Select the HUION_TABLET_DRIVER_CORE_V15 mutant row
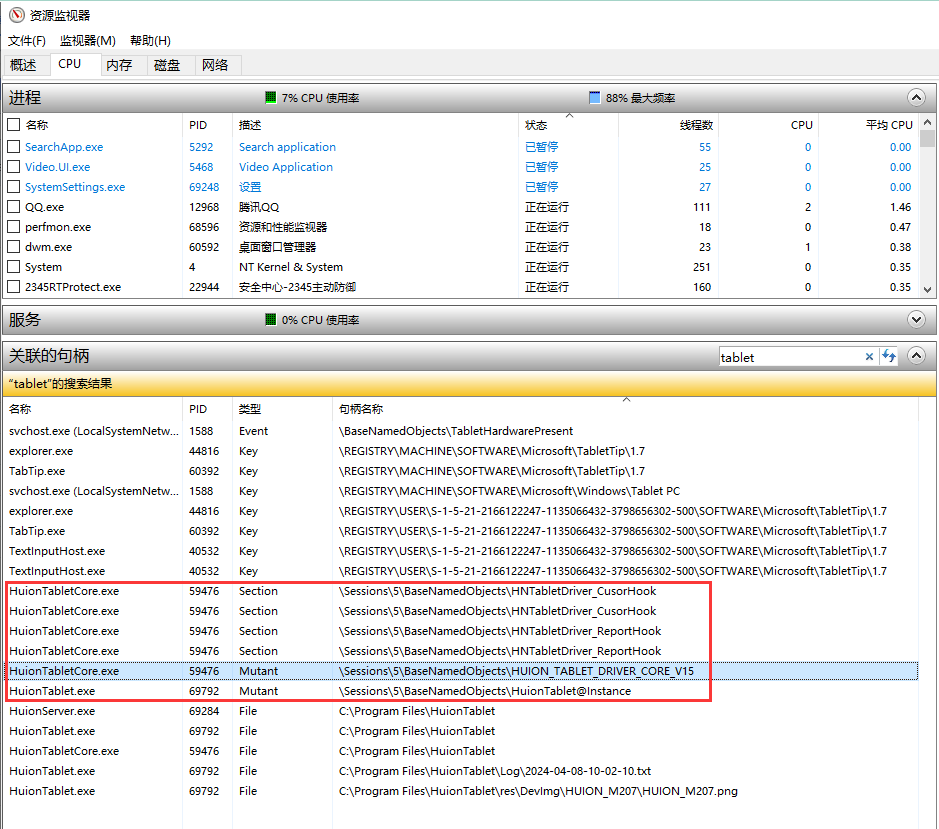 (461, 671)
